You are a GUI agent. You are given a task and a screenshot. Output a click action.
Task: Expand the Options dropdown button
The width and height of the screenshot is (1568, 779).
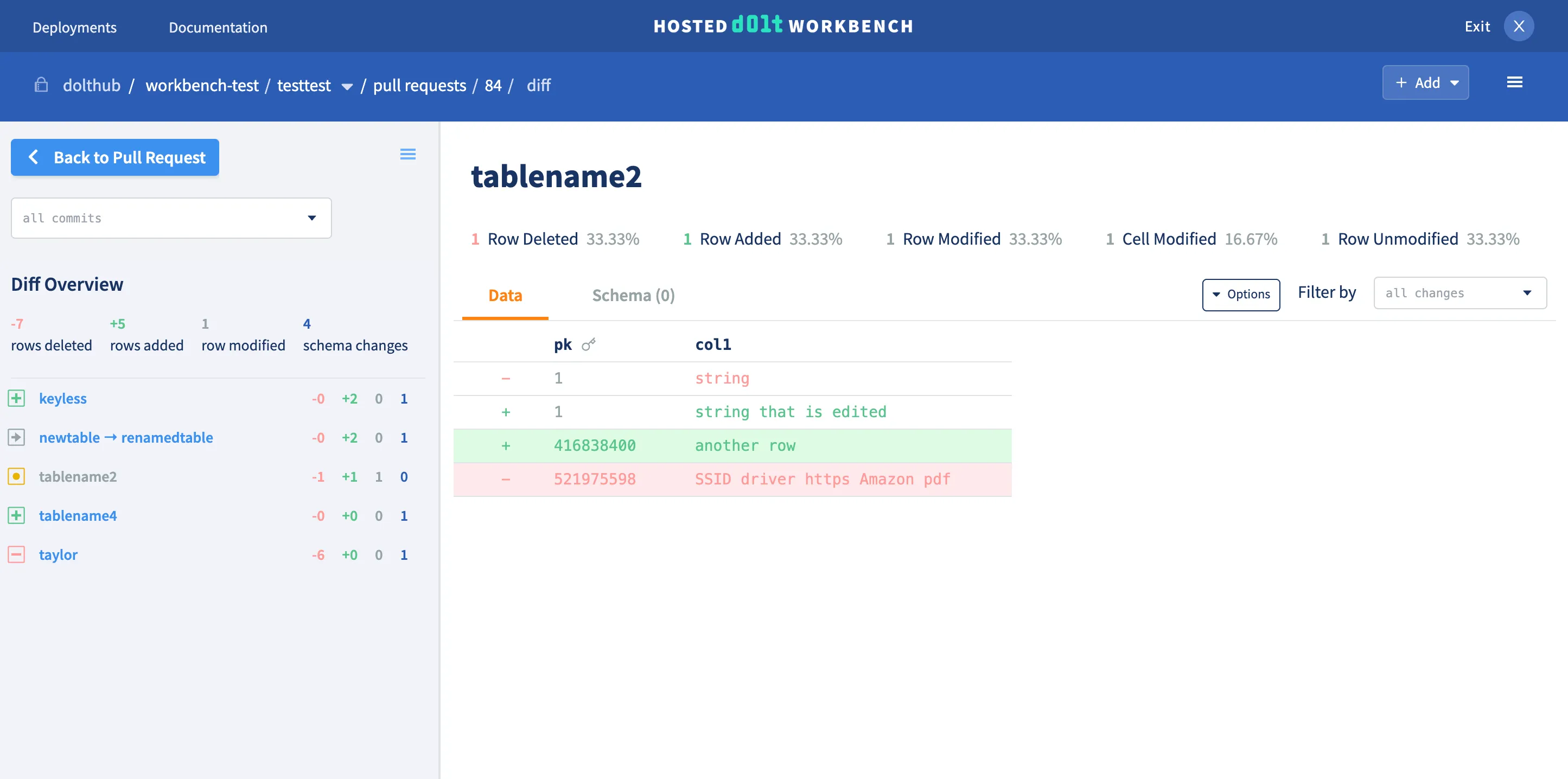point(1240,295)
